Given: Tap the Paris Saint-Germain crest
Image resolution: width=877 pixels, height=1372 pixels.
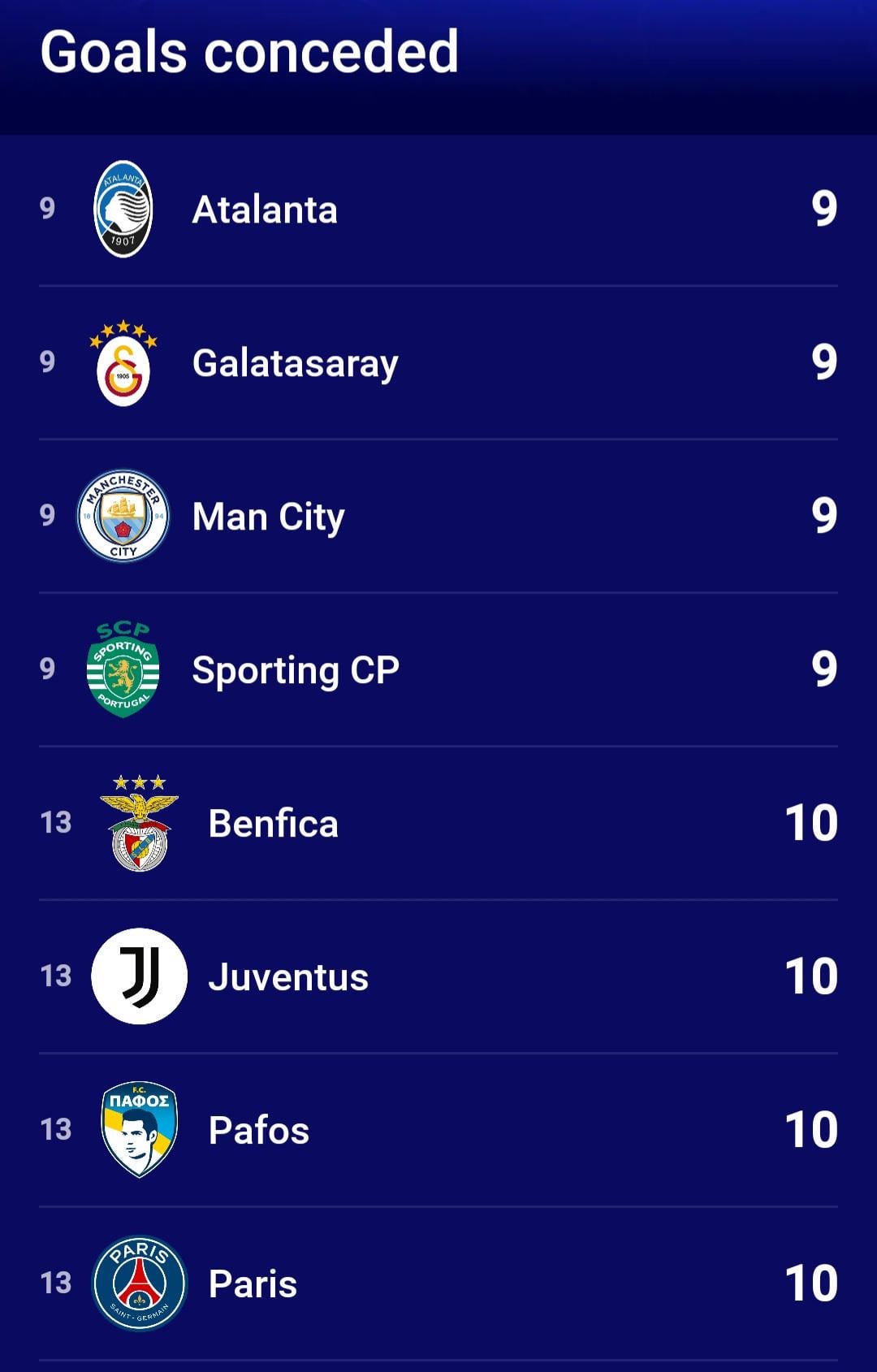Looking at the screenshot, I should (139, 1283).
